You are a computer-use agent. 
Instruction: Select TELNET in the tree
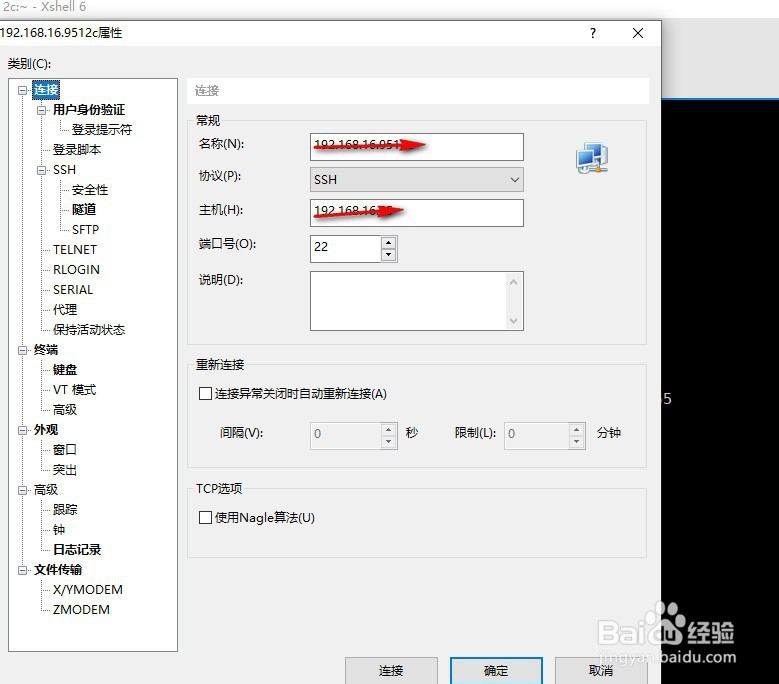(75, 249)
